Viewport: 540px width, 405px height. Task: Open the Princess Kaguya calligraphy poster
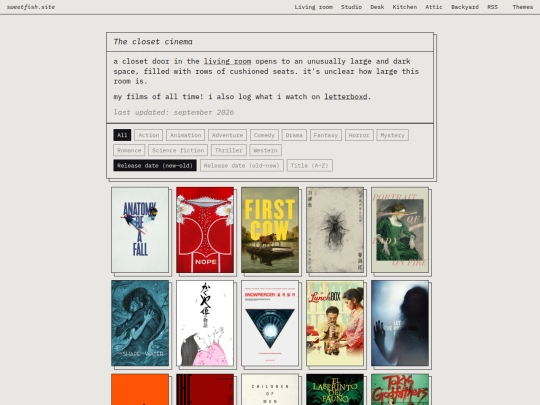coord(205,323)
